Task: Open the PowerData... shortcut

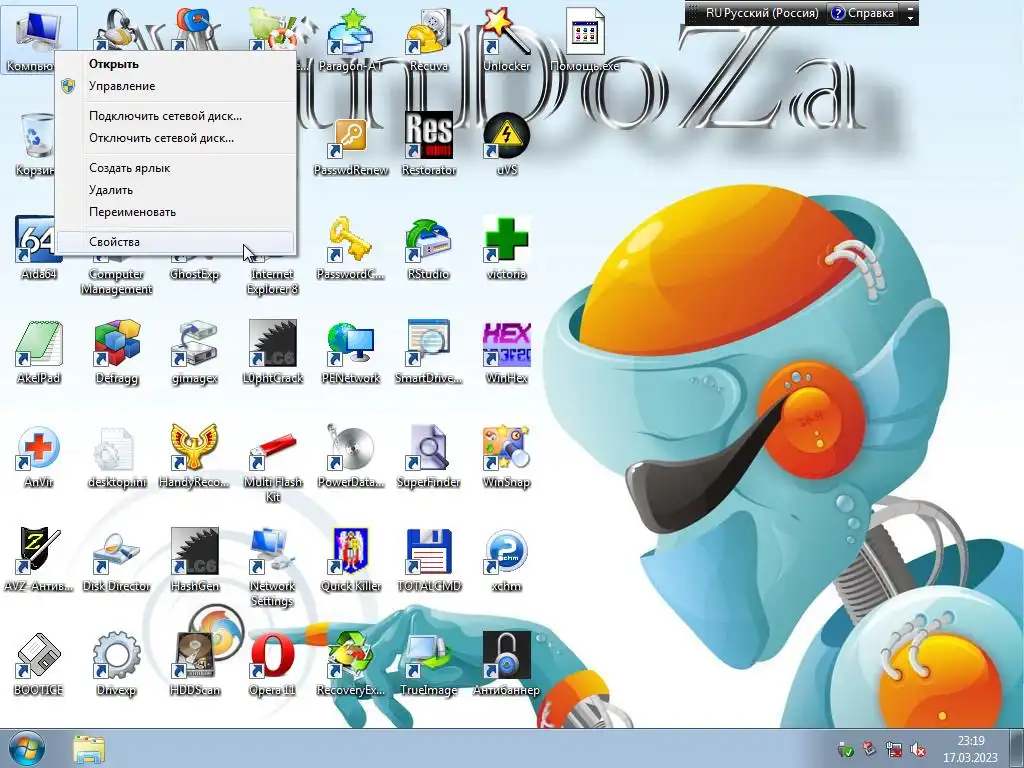Action: (351, 457)
